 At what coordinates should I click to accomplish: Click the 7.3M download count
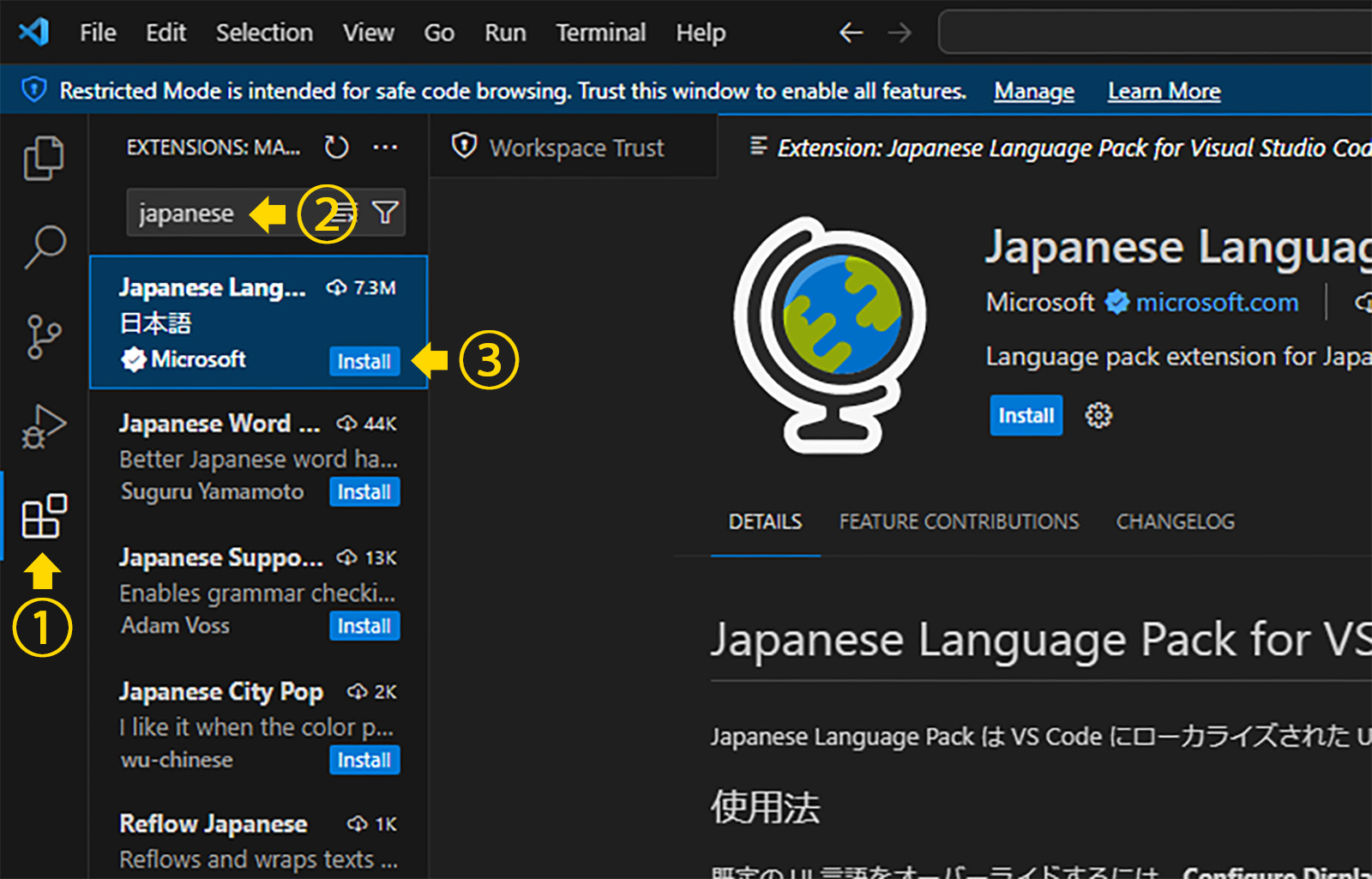click(375, 287)
